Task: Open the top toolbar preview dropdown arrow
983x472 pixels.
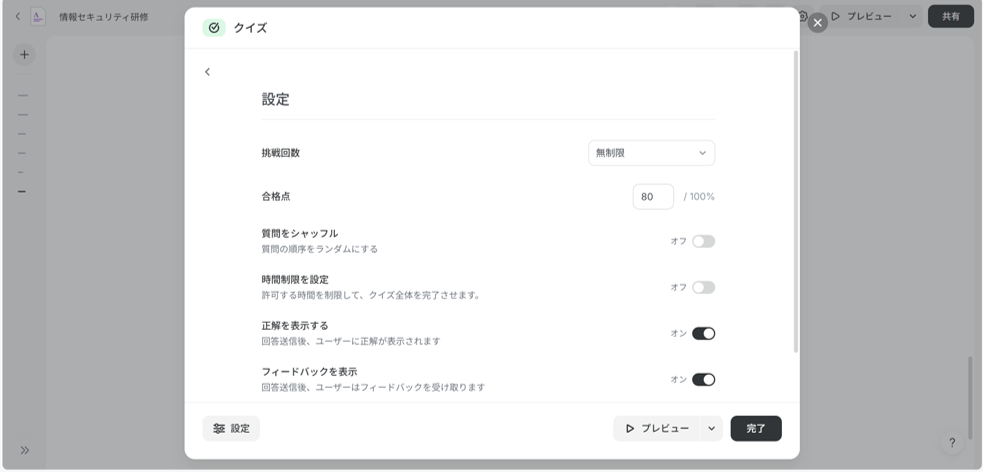Action: pyautogui.click(x=912, y=16)
